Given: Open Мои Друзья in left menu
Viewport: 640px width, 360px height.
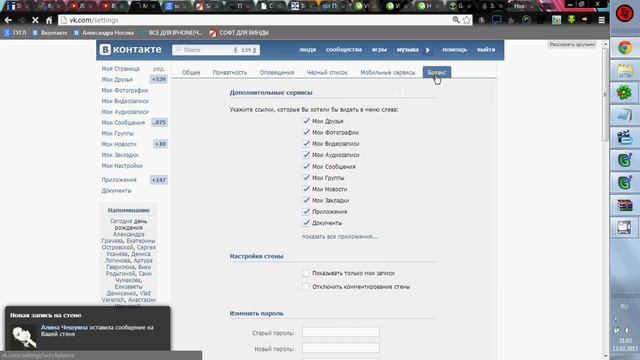Looking at the screenshot, I should click(117, 80).
